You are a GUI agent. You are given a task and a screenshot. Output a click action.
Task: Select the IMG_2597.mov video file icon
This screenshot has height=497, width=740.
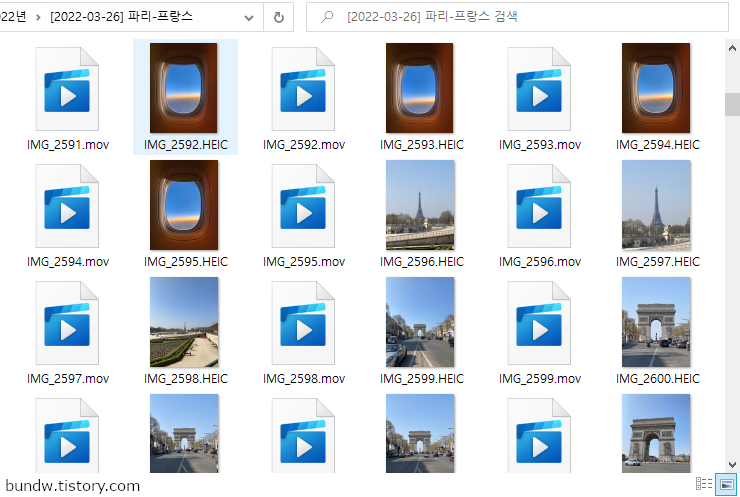coord(67,323)
